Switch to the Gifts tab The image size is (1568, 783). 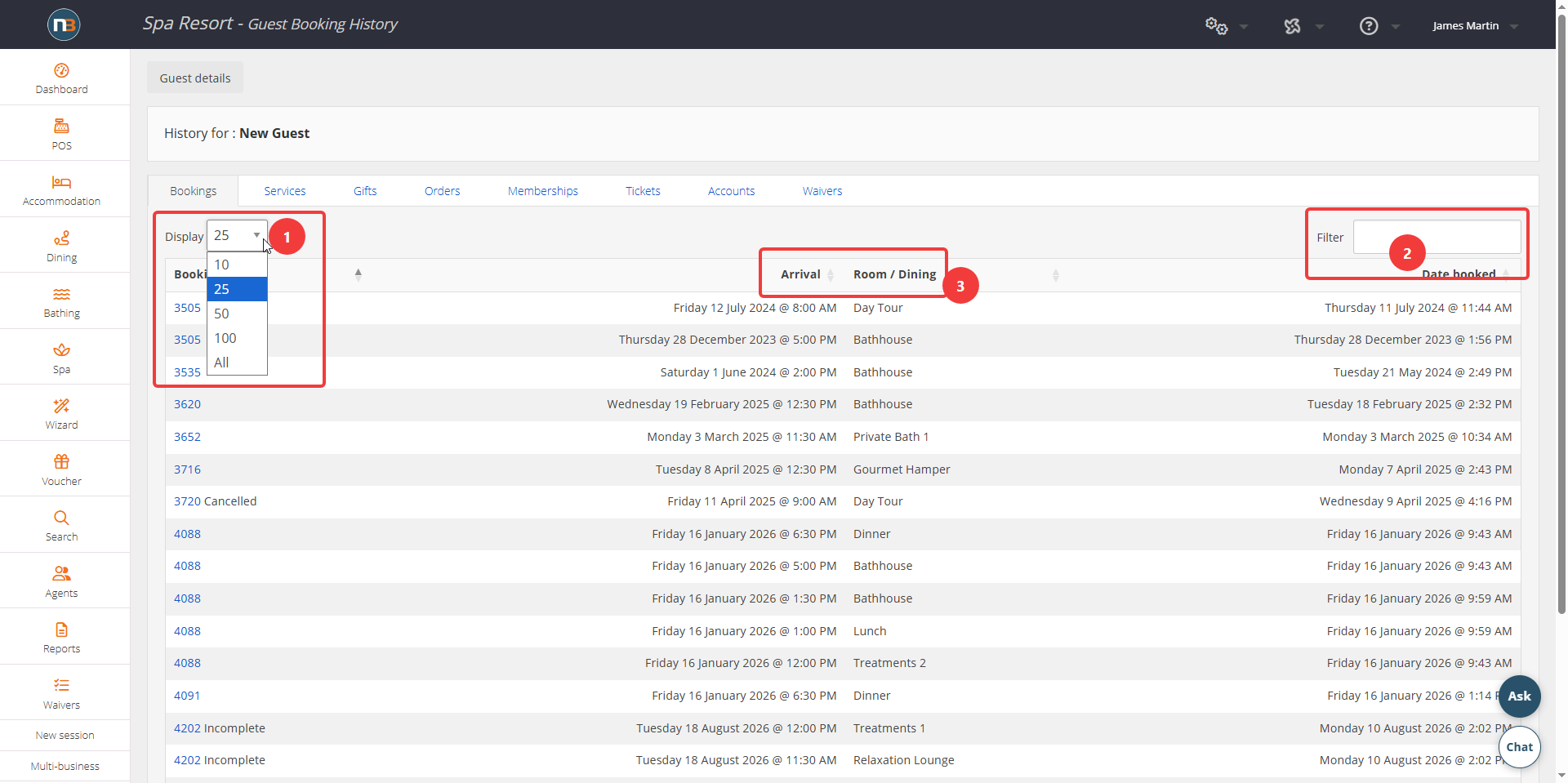point(365,191)
